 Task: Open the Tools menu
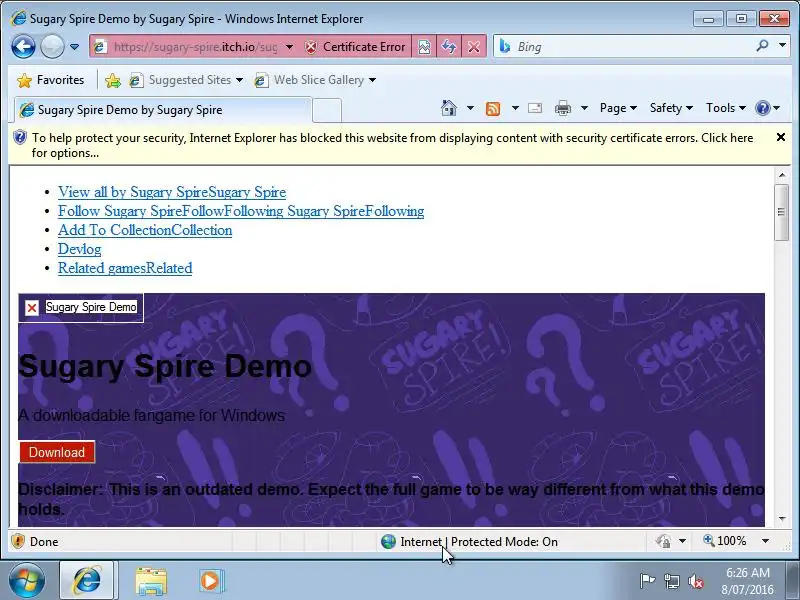pyautogui.click(x=726, y=108)
